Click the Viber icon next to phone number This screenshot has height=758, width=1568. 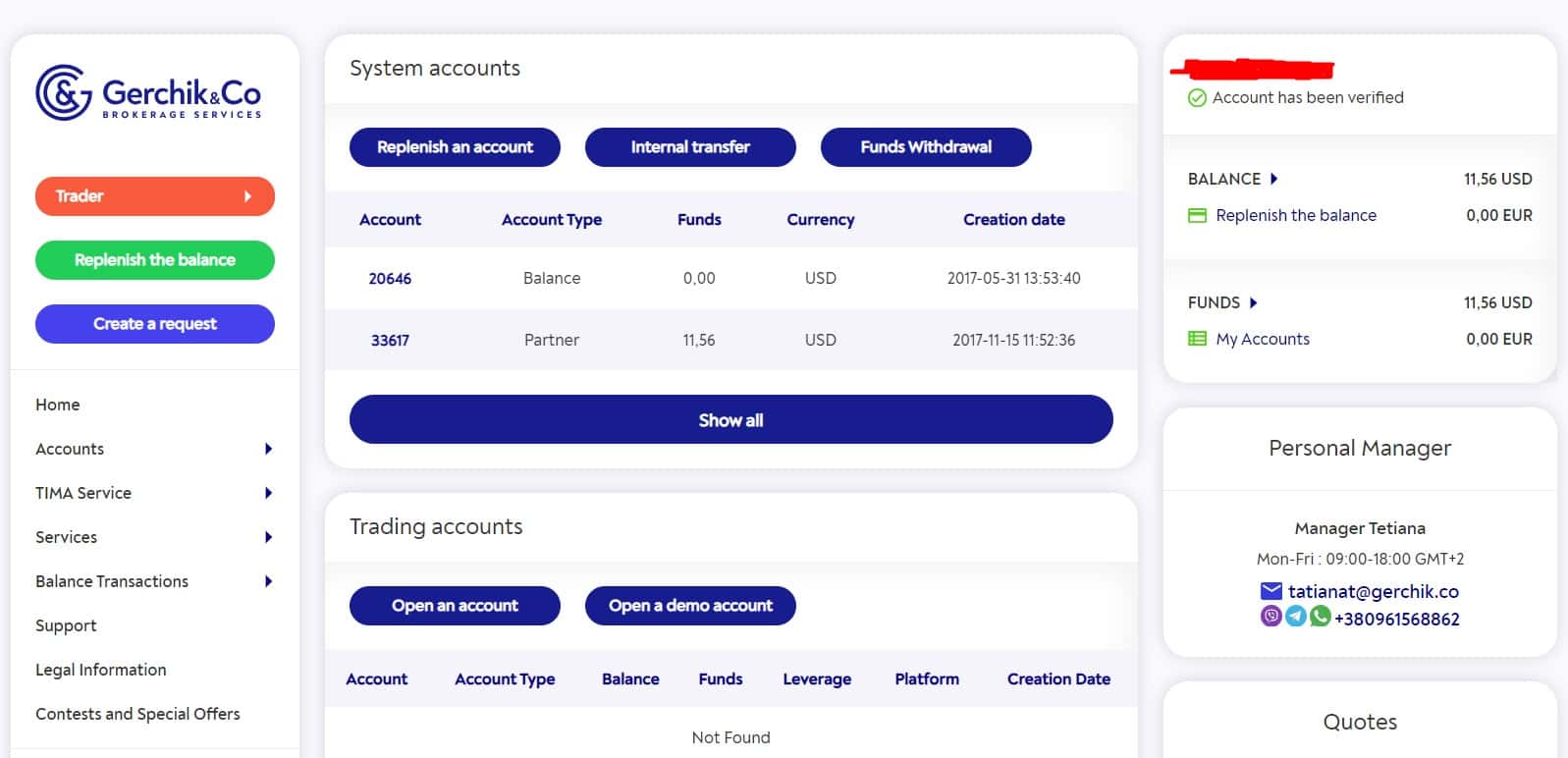[1271, 617]
